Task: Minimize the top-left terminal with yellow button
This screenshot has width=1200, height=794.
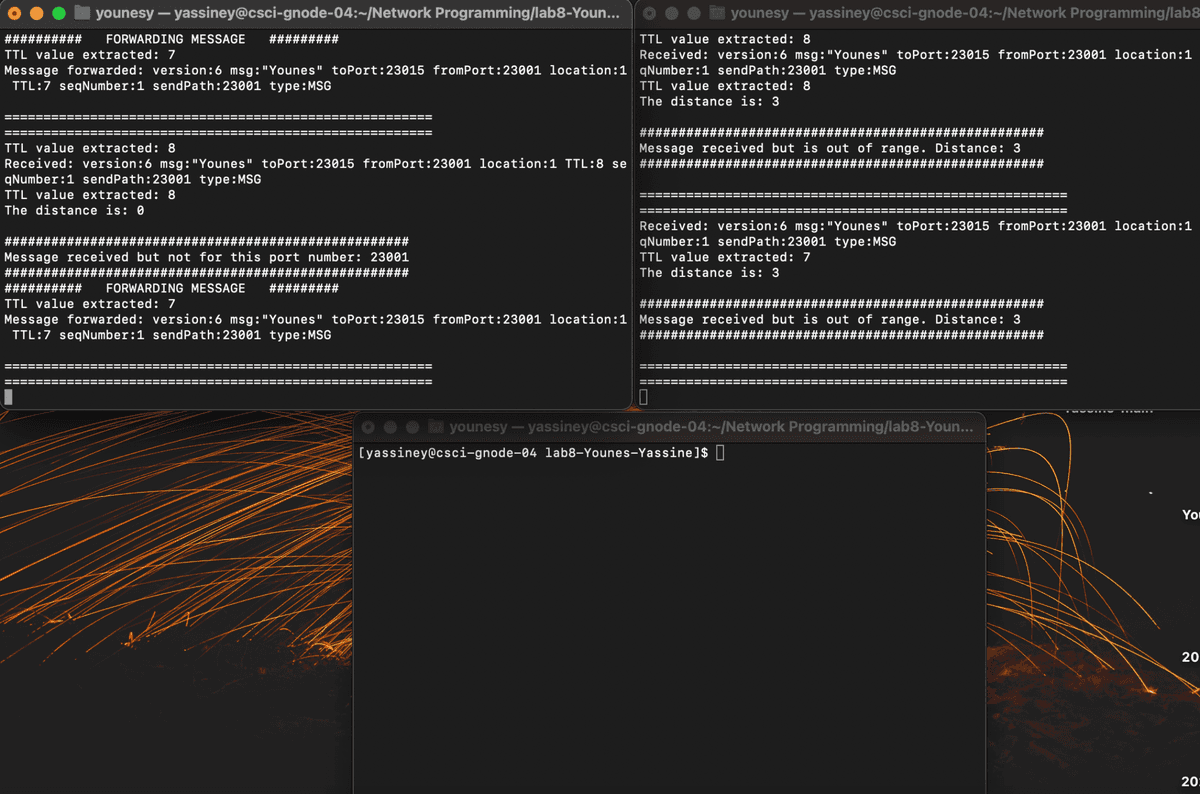Action: point(36,14)
